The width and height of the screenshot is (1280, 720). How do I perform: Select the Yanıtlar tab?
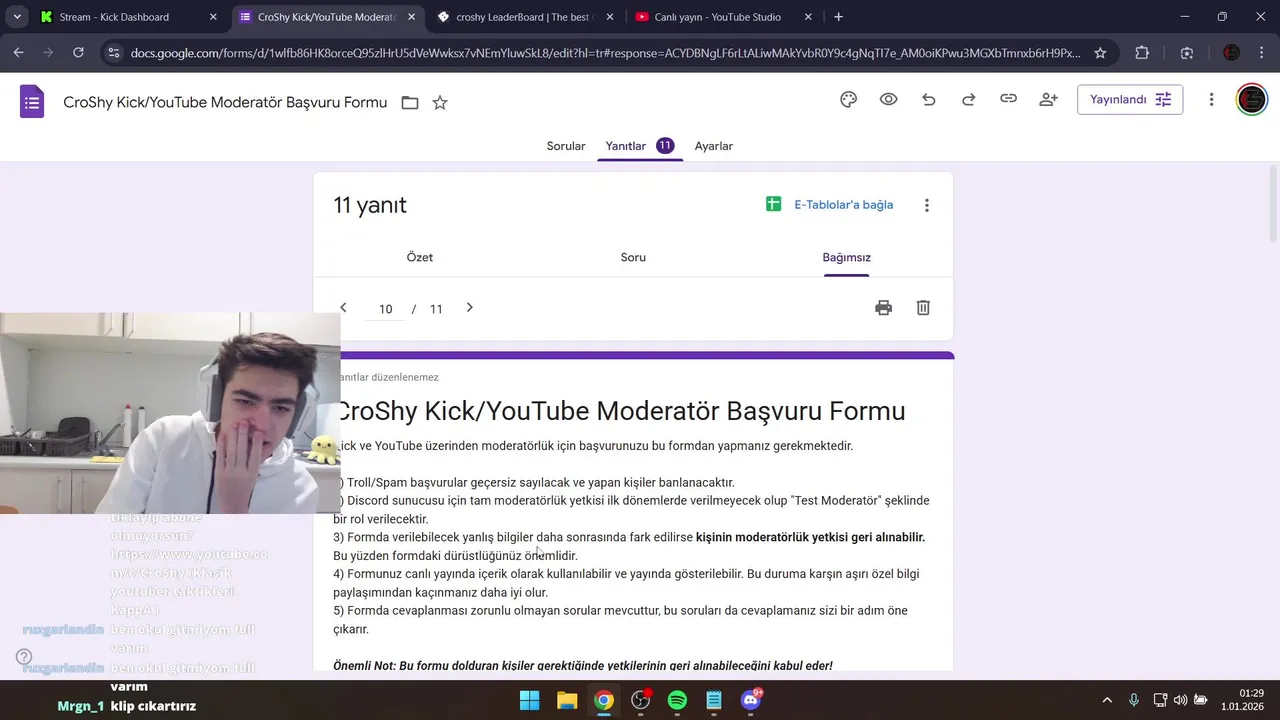point(639,146)
